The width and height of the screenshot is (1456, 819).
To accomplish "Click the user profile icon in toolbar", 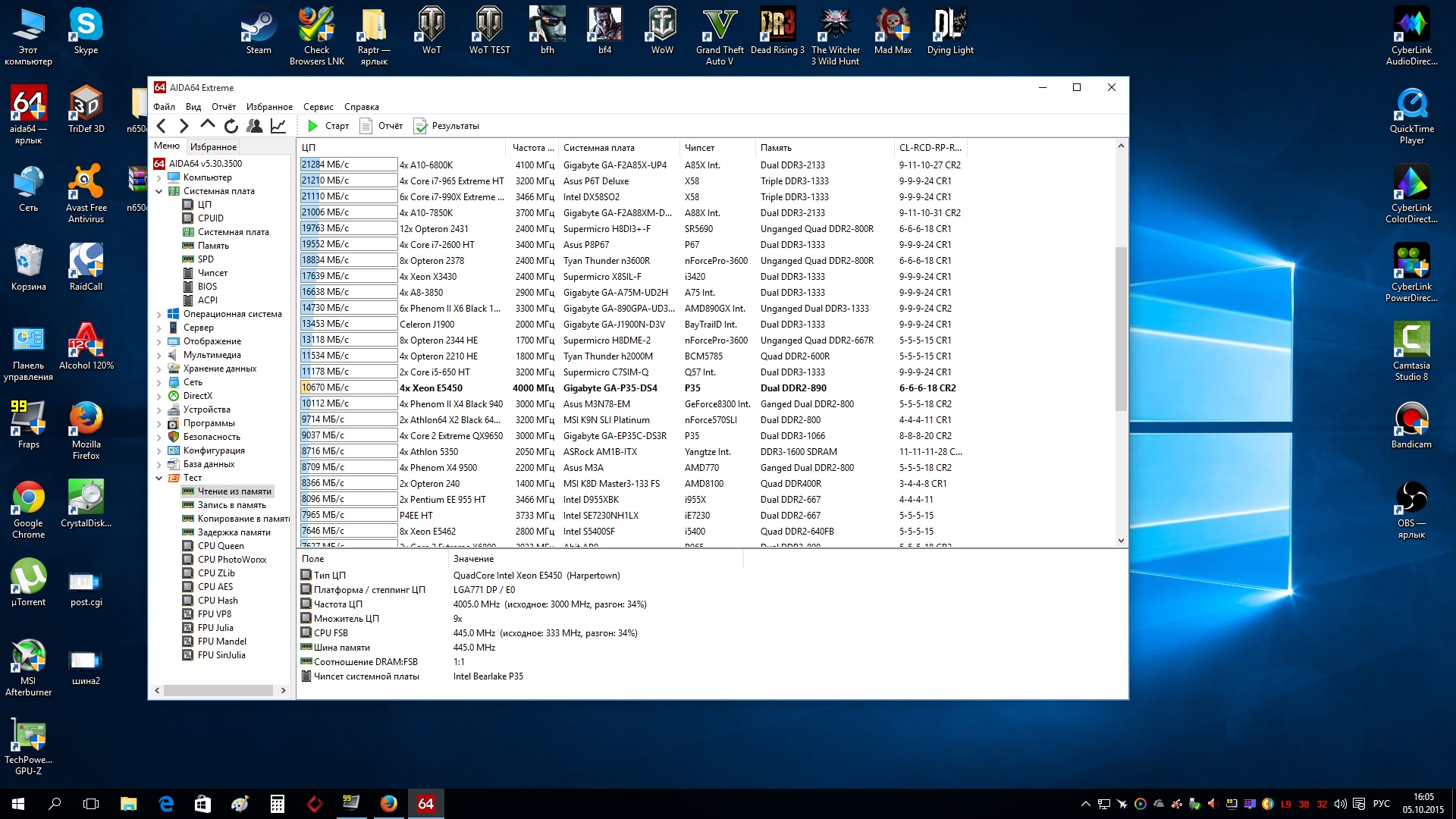I will (255, 126).
